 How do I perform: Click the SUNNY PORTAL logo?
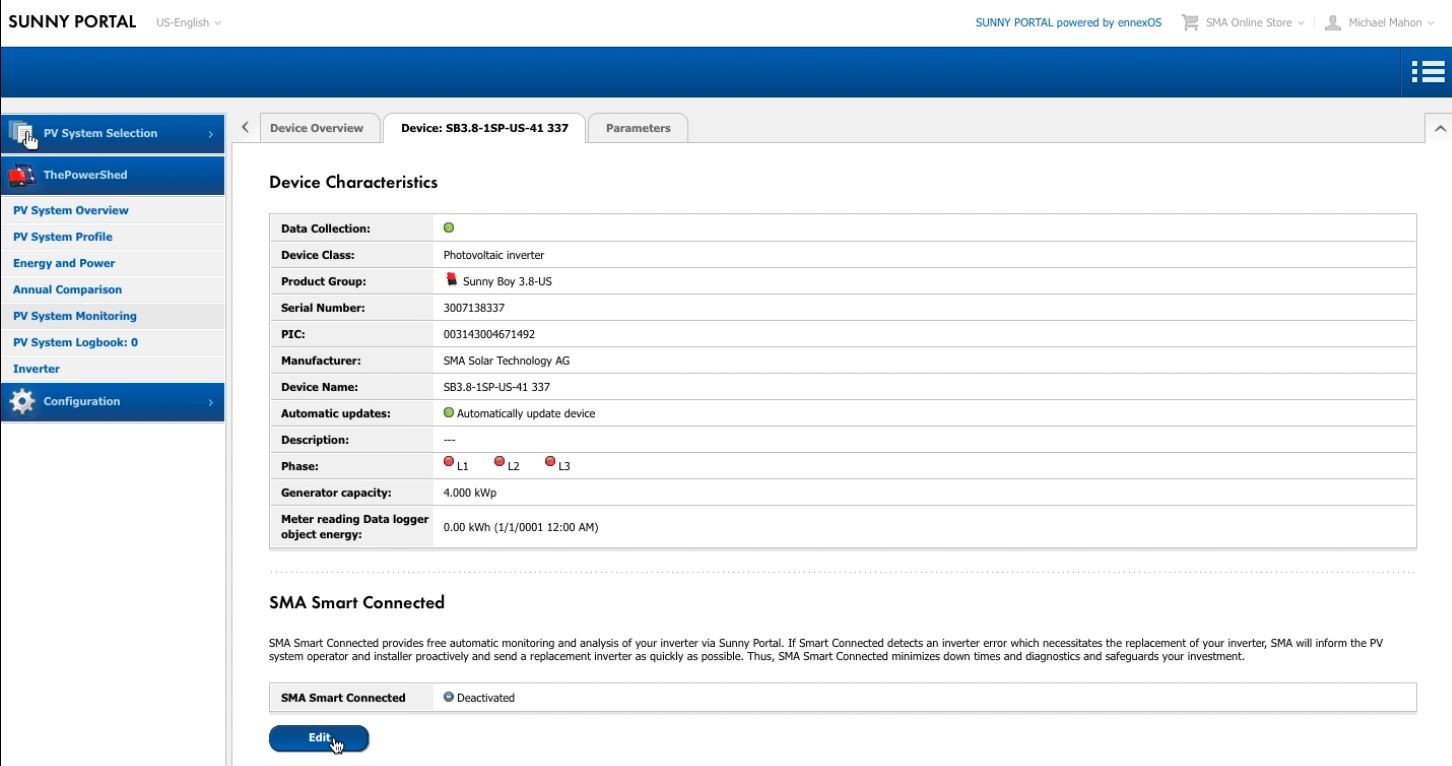tap(72, 21)
